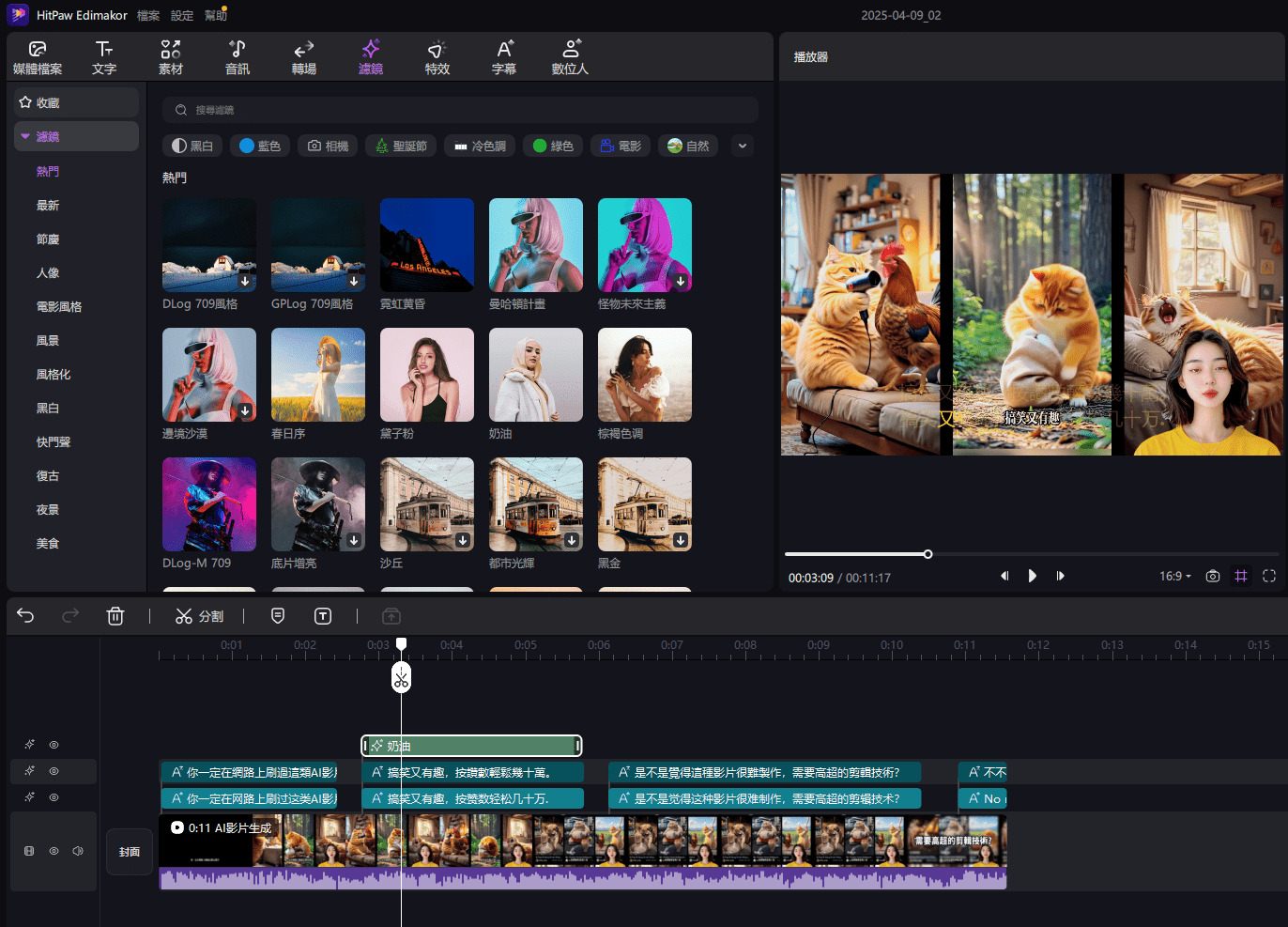1288x927 pixels.
Task: Click the undo arrow in timeline toolbar
Action: pyautogui.click(x=25, y=616)
